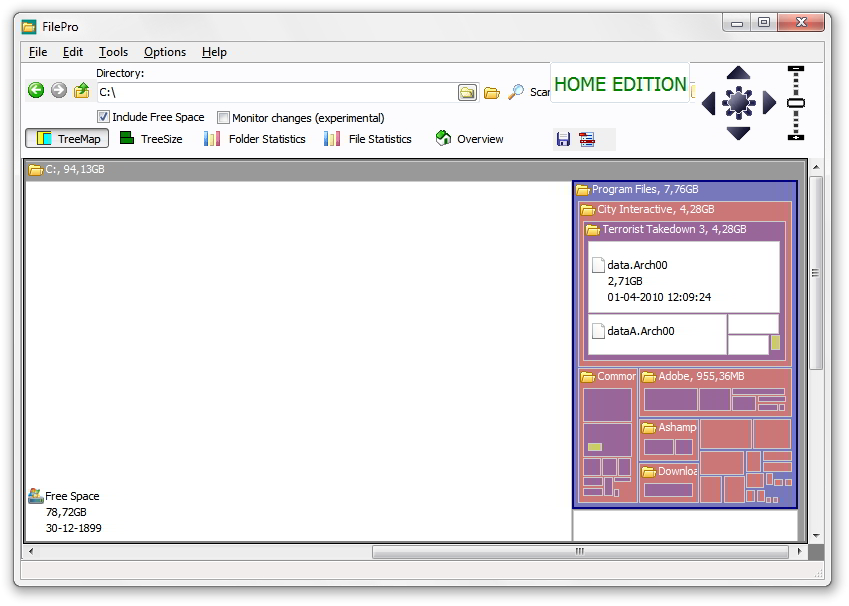Click the green Back navigation arrow

click(x=36, y=90)
